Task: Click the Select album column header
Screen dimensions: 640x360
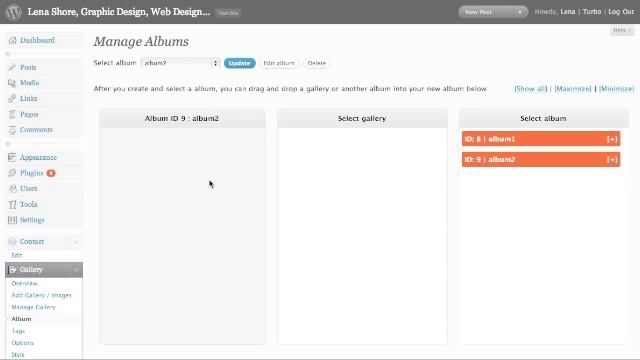Action: [543, 118]
